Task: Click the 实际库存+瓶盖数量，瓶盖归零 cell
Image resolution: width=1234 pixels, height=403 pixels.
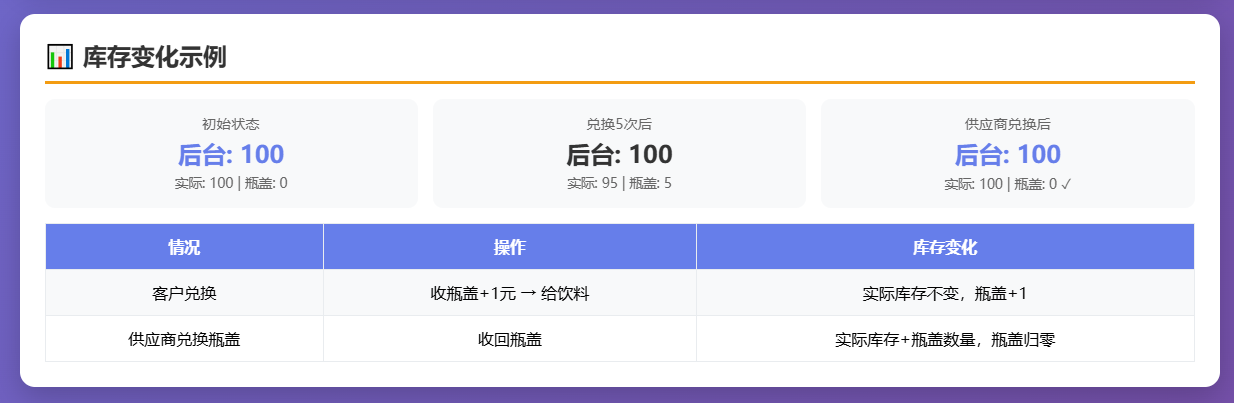Action: click(945, 339)
